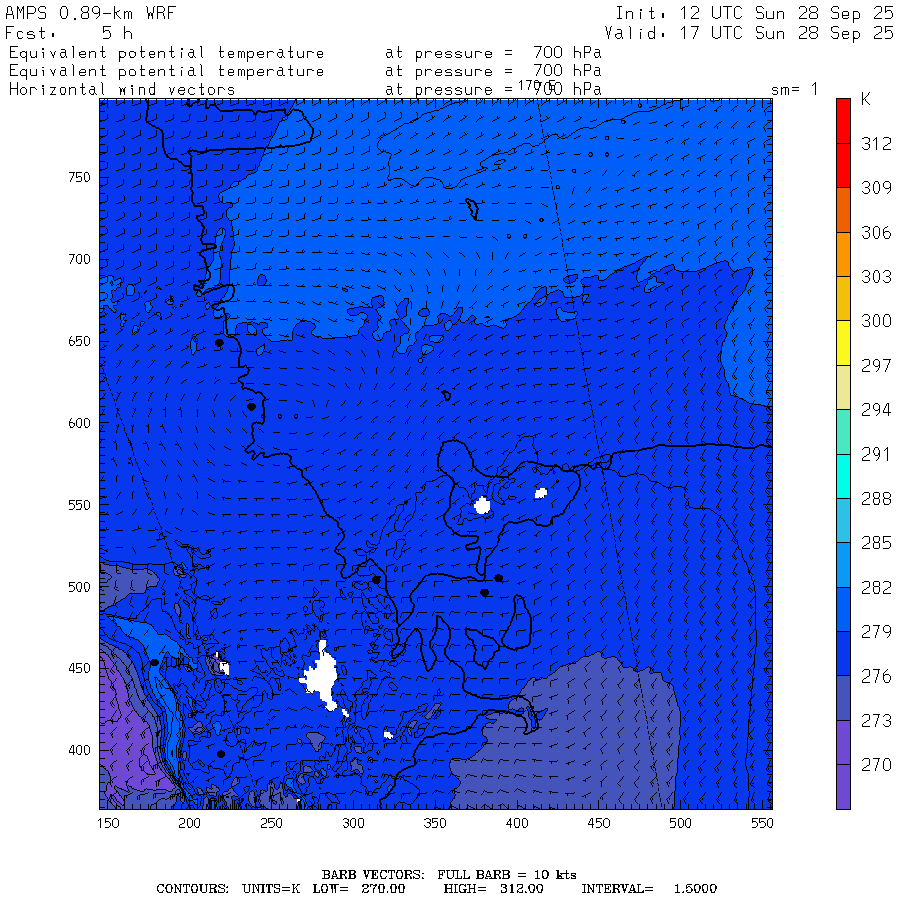Click the 300 x-axis tick label
Viewport: 900px width, 900px height.
(x=354, y=823)
